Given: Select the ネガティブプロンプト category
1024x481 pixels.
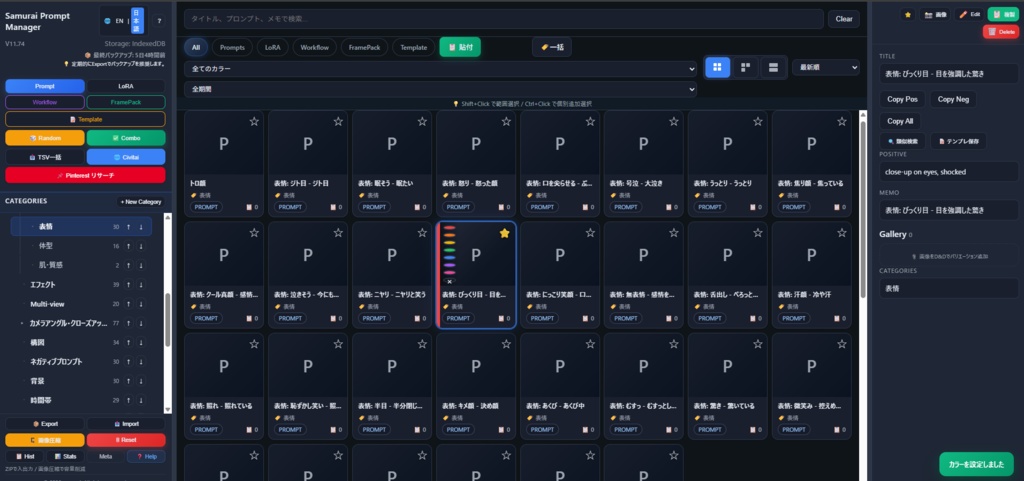Looking at the screenshot, I should coord(56,362).
